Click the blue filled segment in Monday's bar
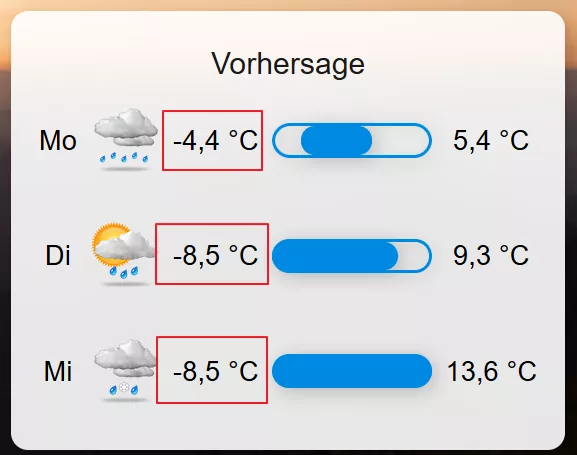Image resolution: width=577 pixels, height=455 pixels. [336, 140]
